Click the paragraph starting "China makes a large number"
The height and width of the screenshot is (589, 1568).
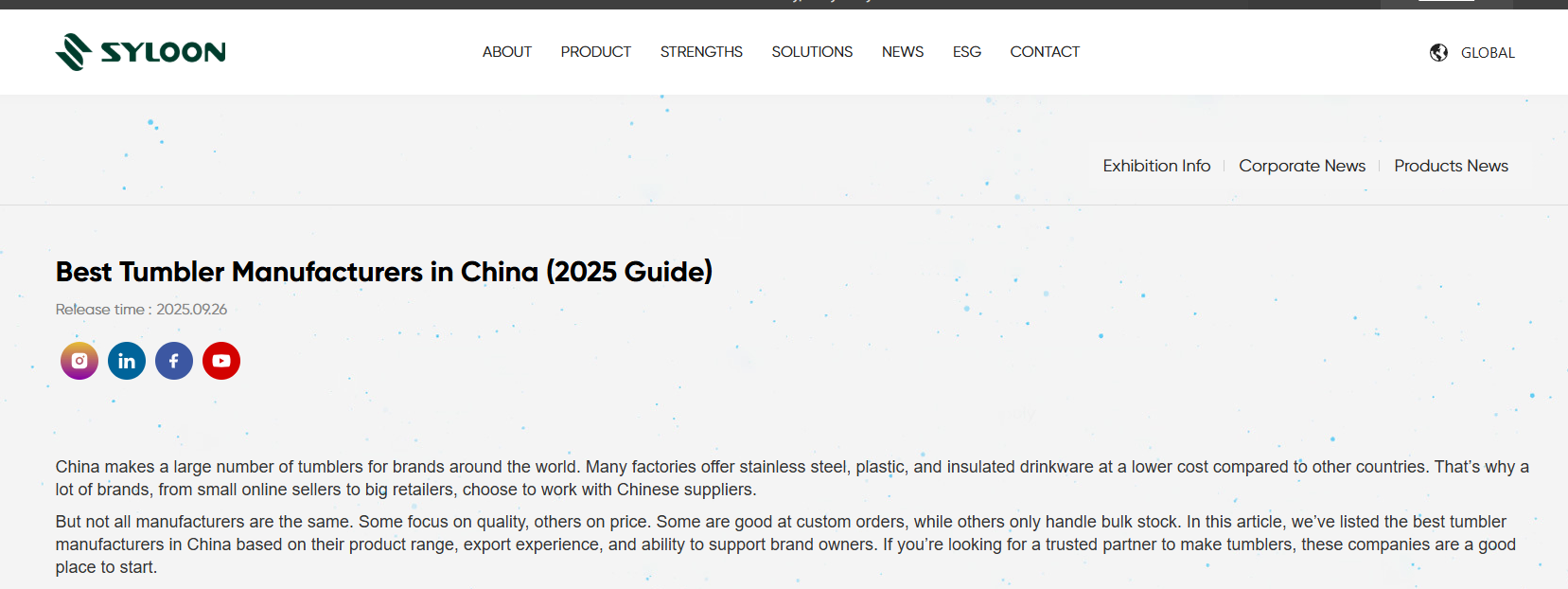792,478
